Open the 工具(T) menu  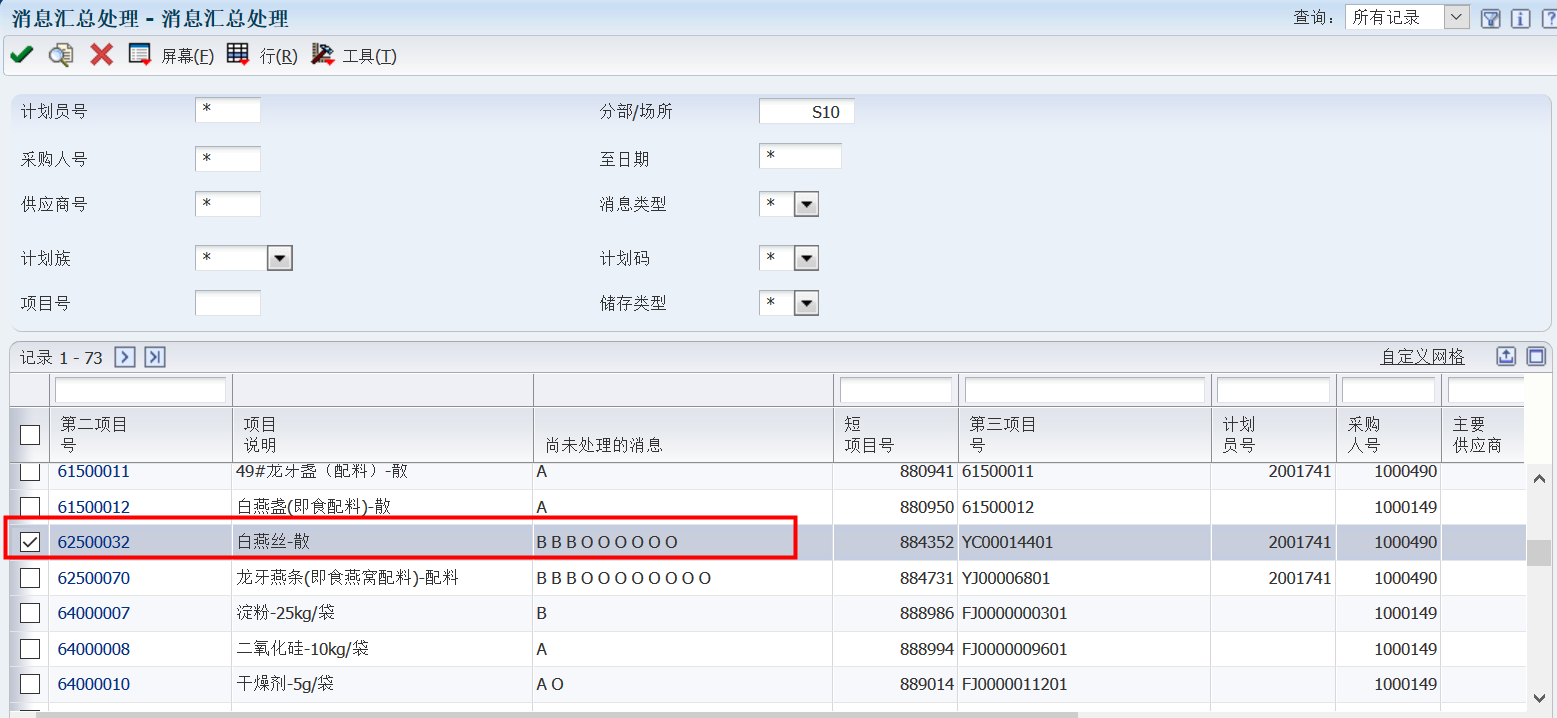click(369, 56)
